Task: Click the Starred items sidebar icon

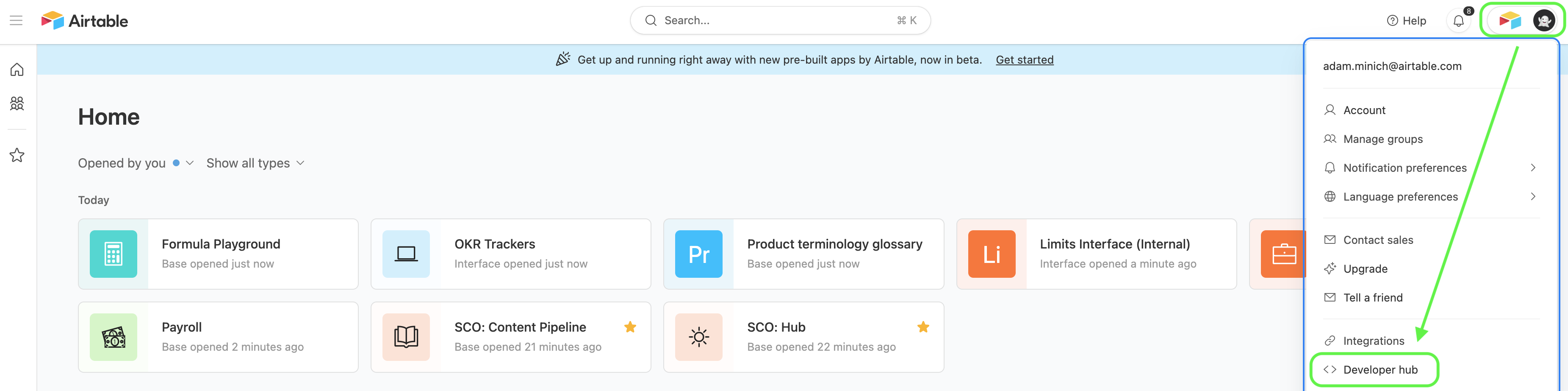Action: pyautogui.click(x=17, y=155)
